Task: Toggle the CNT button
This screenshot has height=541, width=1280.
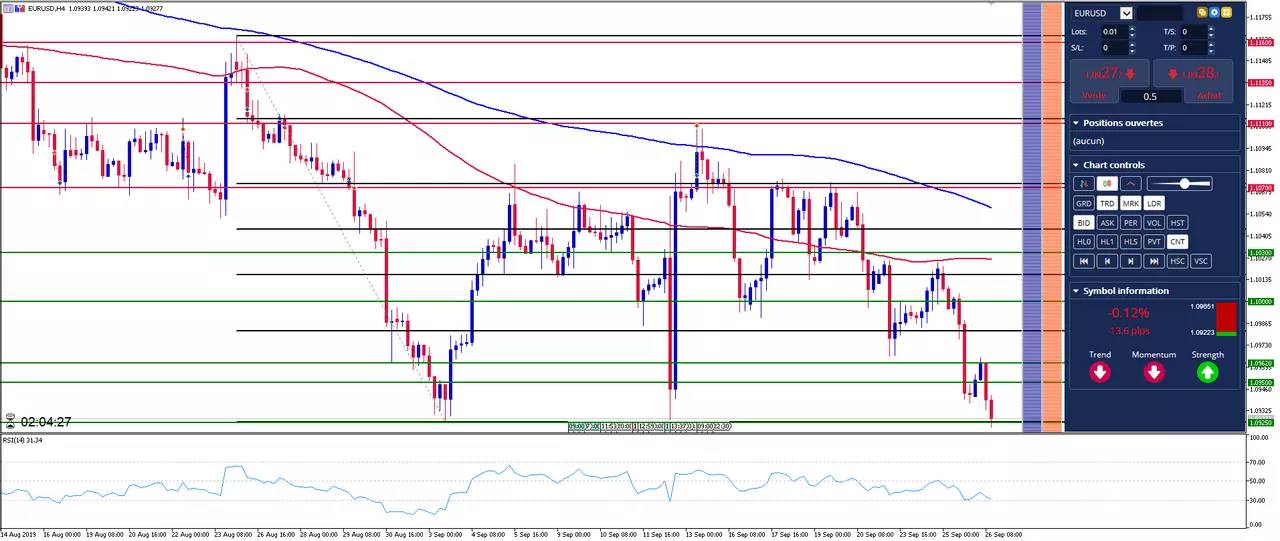Action: point(1178,242)
